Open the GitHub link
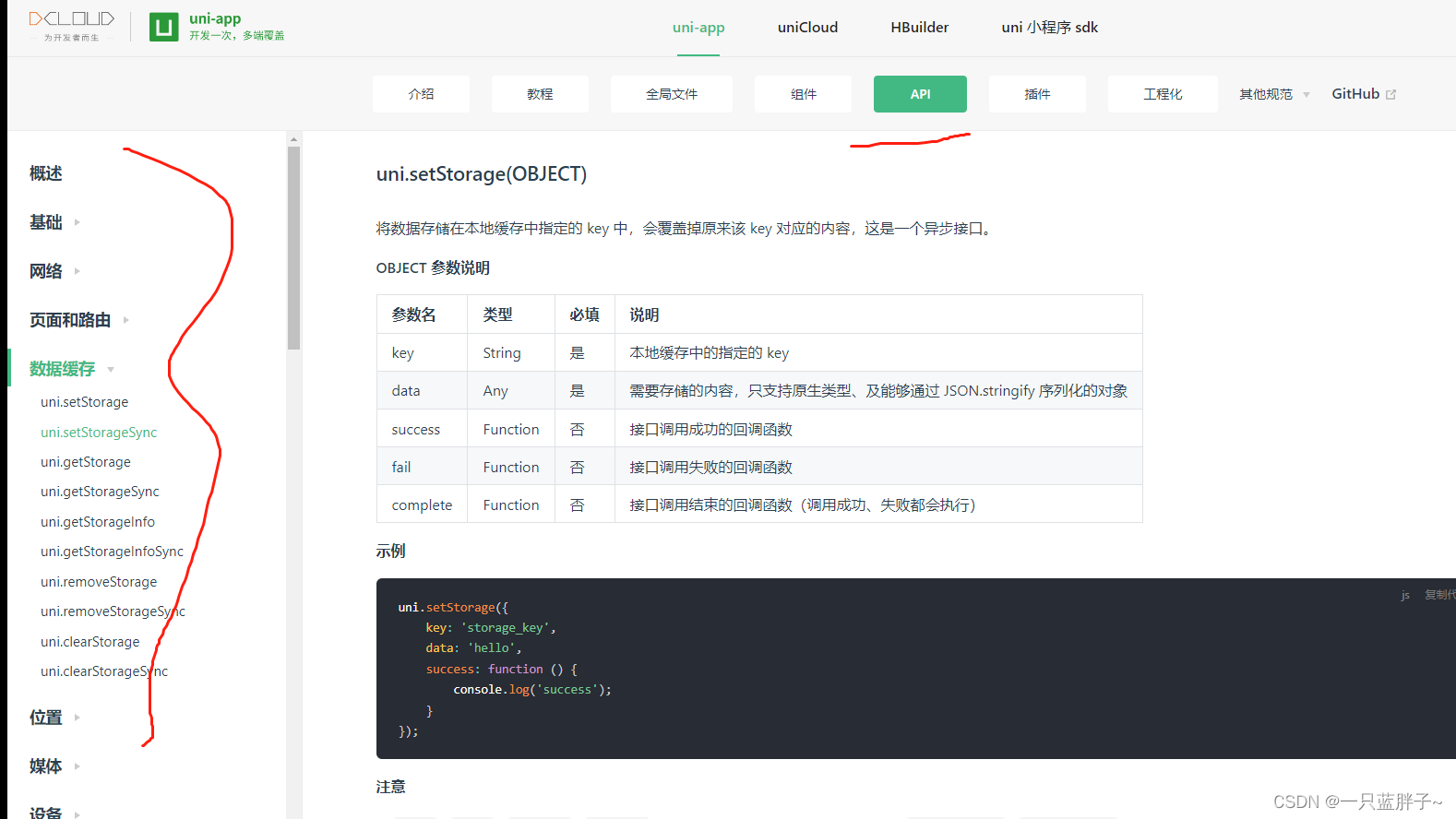This screenshot has width=1456, height=819. pyautogui.click(x=1355, y=94)
